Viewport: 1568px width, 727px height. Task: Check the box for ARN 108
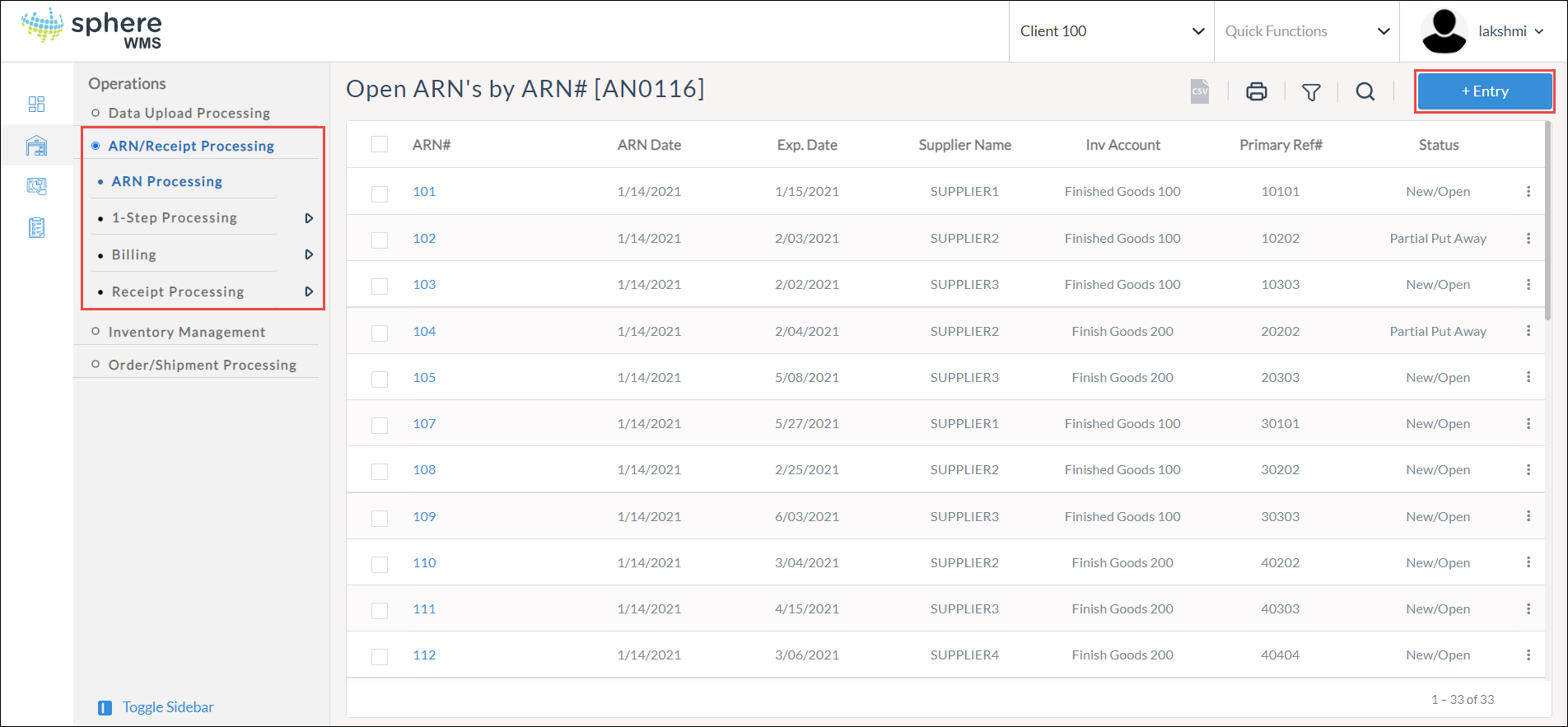380,472
